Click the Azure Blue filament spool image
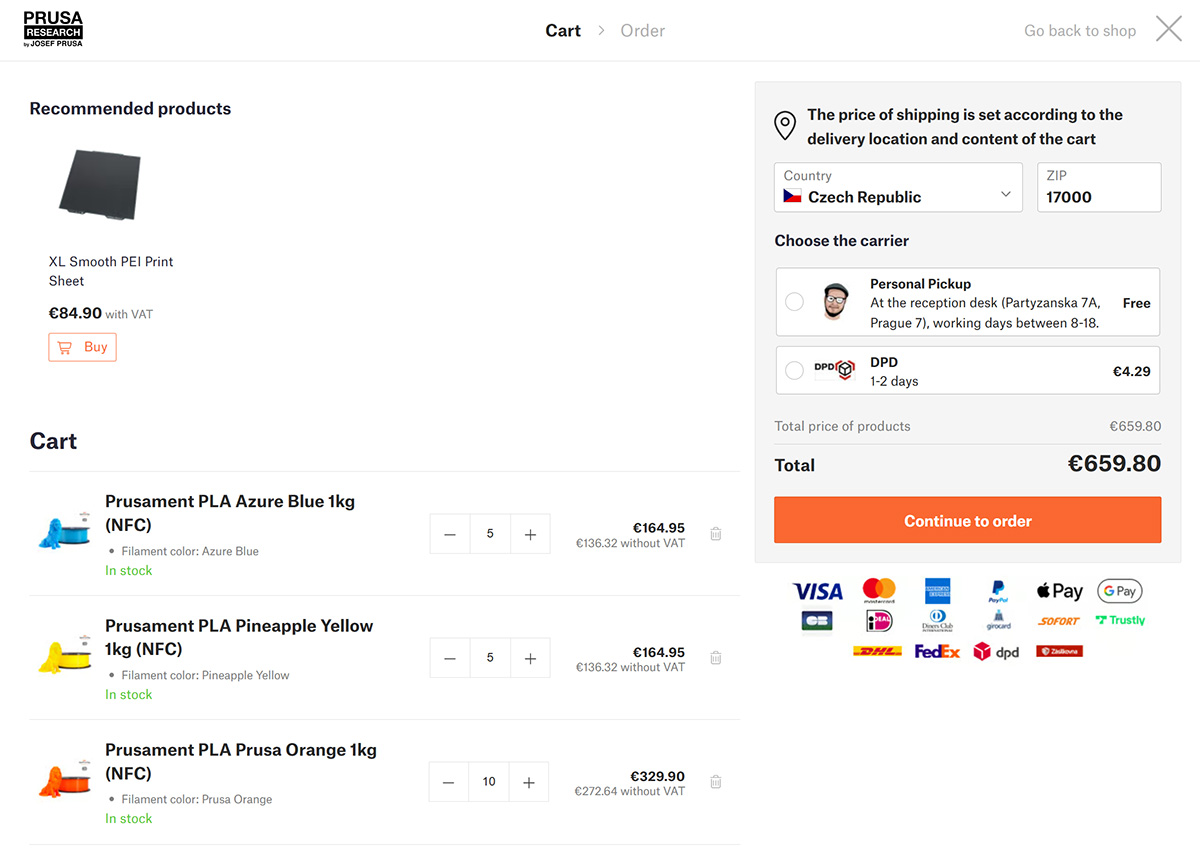This screenshot has height=863, width=1200. (x=64, y=534)
